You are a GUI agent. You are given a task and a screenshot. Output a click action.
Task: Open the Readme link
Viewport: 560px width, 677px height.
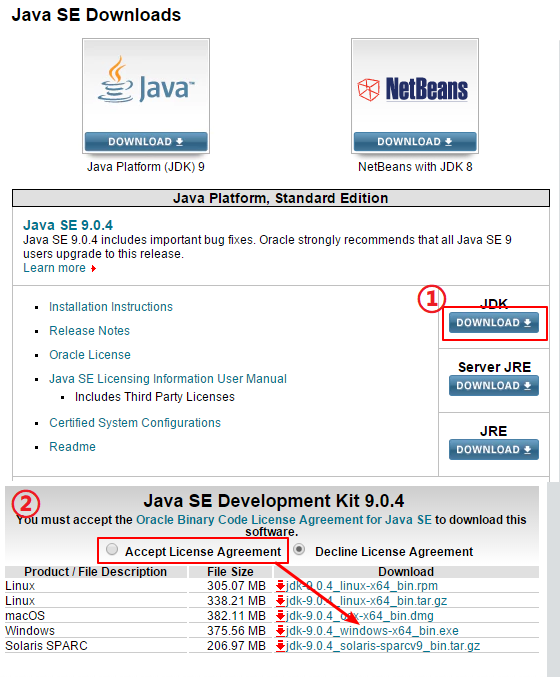[x=73, y=446]
